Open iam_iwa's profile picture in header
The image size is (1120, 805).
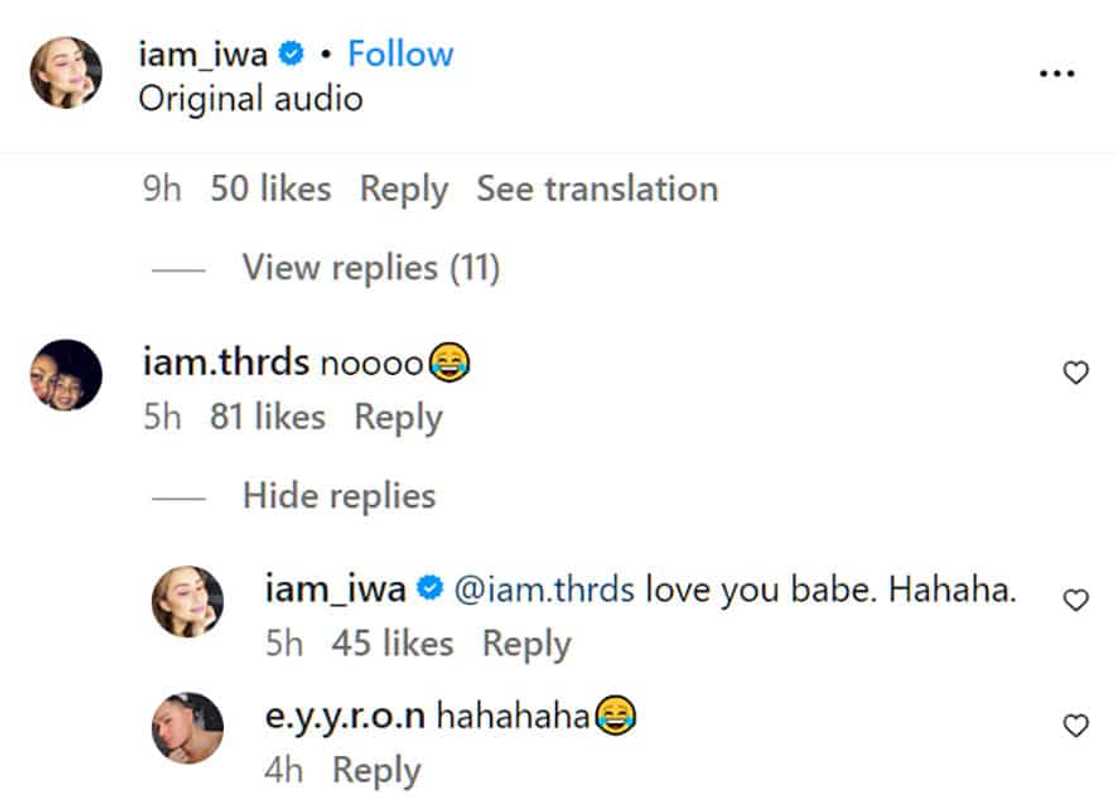click(66, 73)
